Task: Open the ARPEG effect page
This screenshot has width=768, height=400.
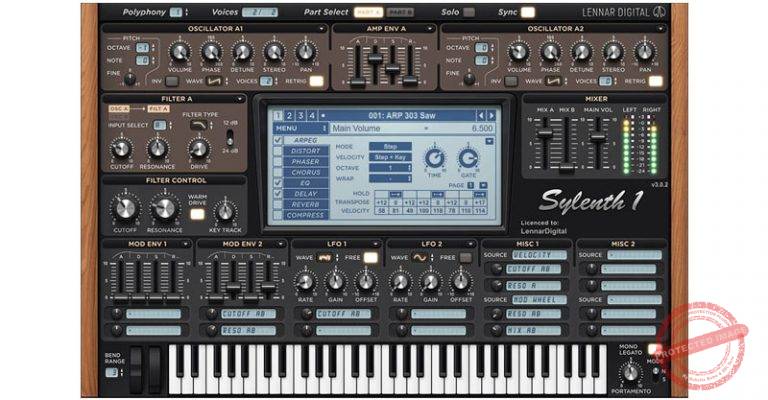Action: point(306,140)
